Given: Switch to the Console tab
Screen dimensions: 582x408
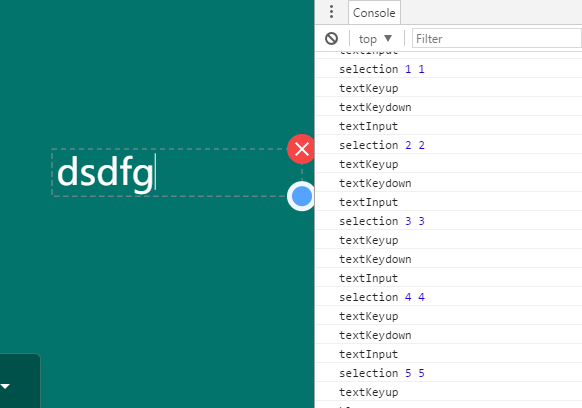Looking at the screenshot, I should (374, 13).
